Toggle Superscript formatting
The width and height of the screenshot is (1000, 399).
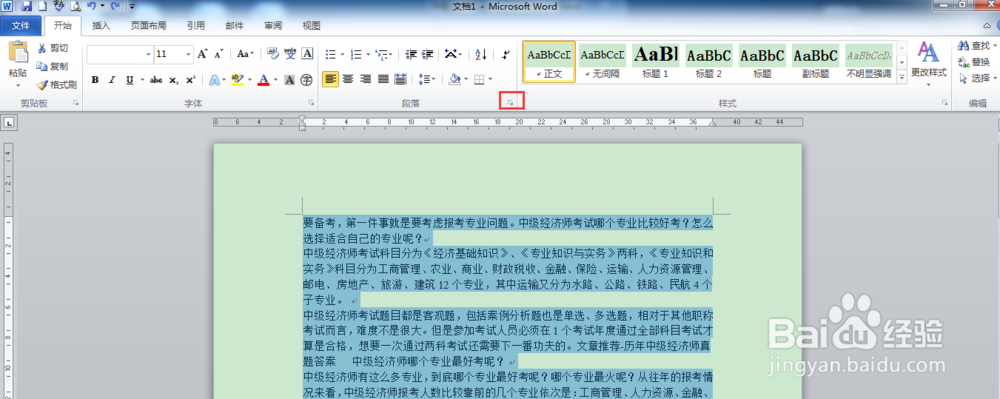(x=190, y=80)
